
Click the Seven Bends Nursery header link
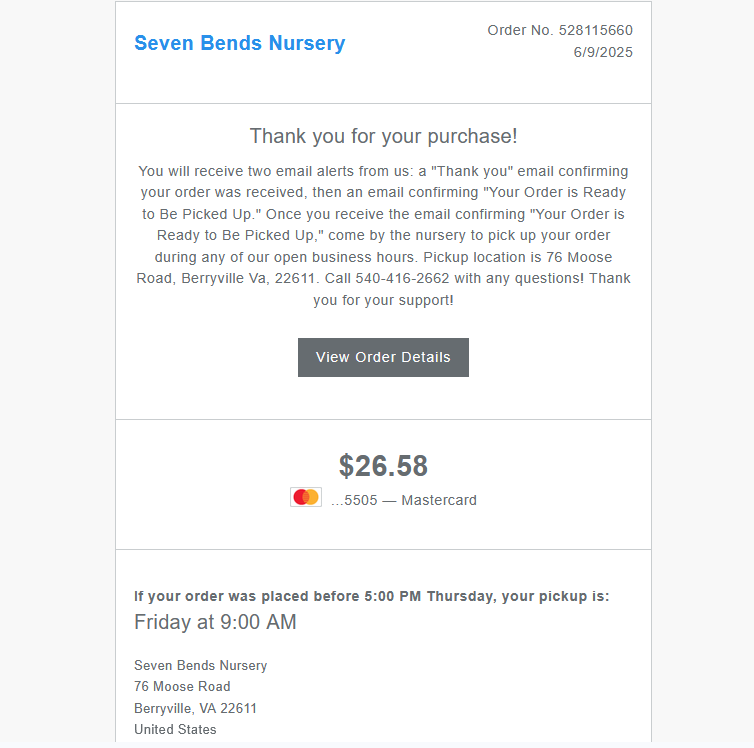pyautogui.click(x=239, y=43)
